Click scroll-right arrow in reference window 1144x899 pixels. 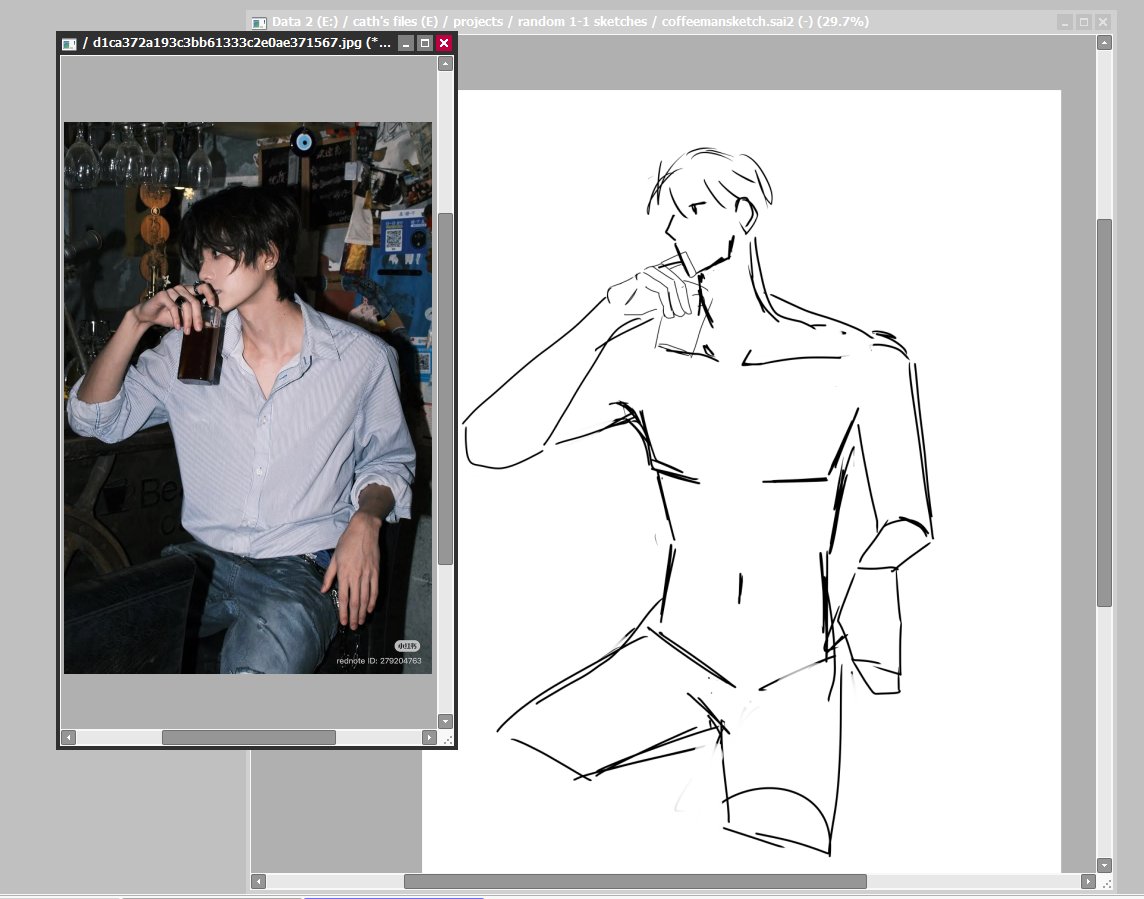click(429, 738)
